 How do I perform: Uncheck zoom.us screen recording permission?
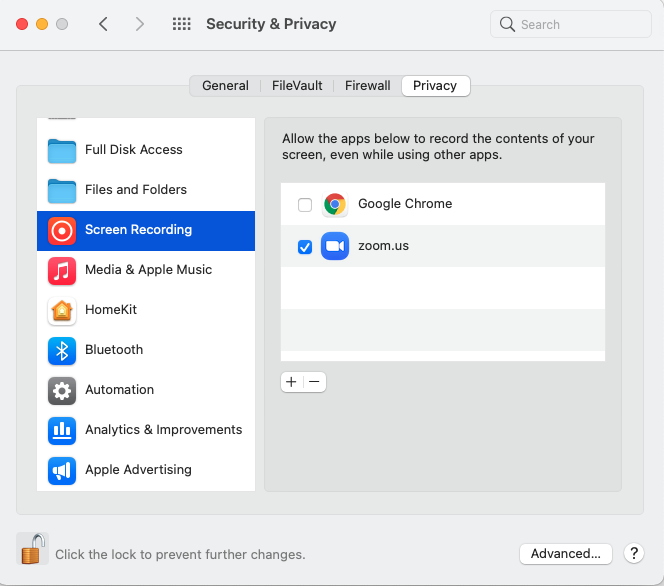(305, 247)
